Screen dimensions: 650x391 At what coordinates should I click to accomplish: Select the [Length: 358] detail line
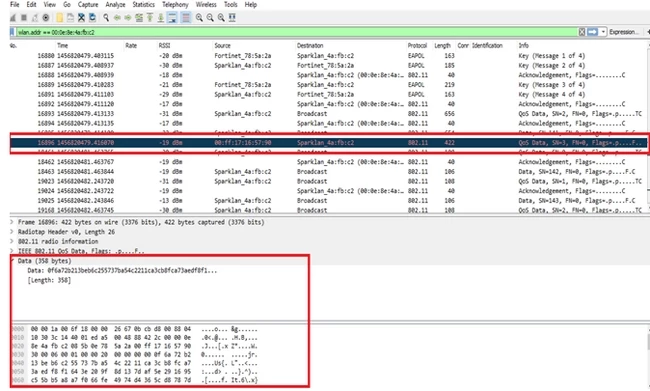[49, 280]
